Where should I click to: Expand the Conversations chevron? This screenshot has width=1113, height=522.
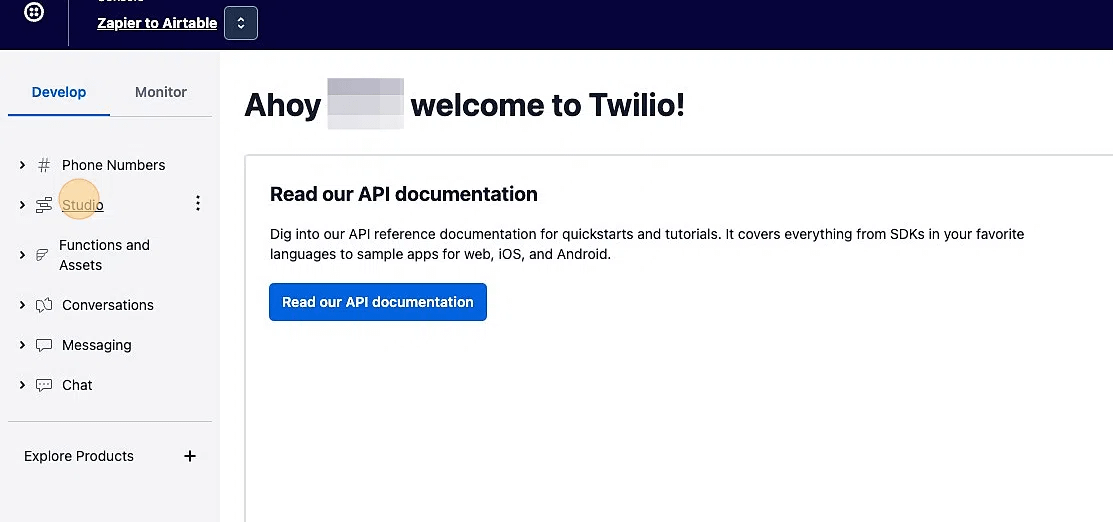(22, 305)
